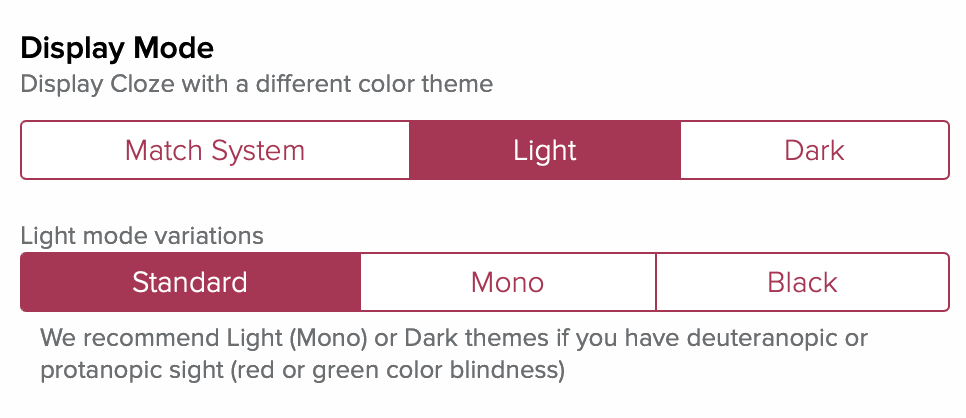Choose the Black light mode variation
Screen dimensions: 966x418
[802, 282]
